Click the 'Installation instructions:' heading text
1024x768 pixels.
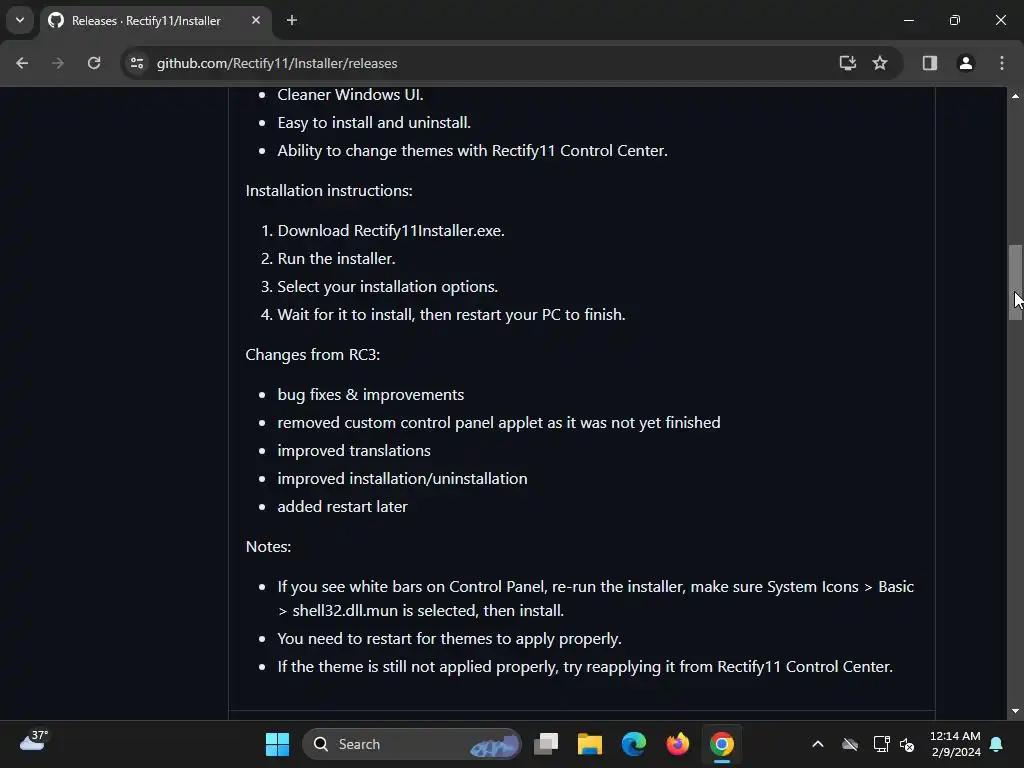point(328,191)
